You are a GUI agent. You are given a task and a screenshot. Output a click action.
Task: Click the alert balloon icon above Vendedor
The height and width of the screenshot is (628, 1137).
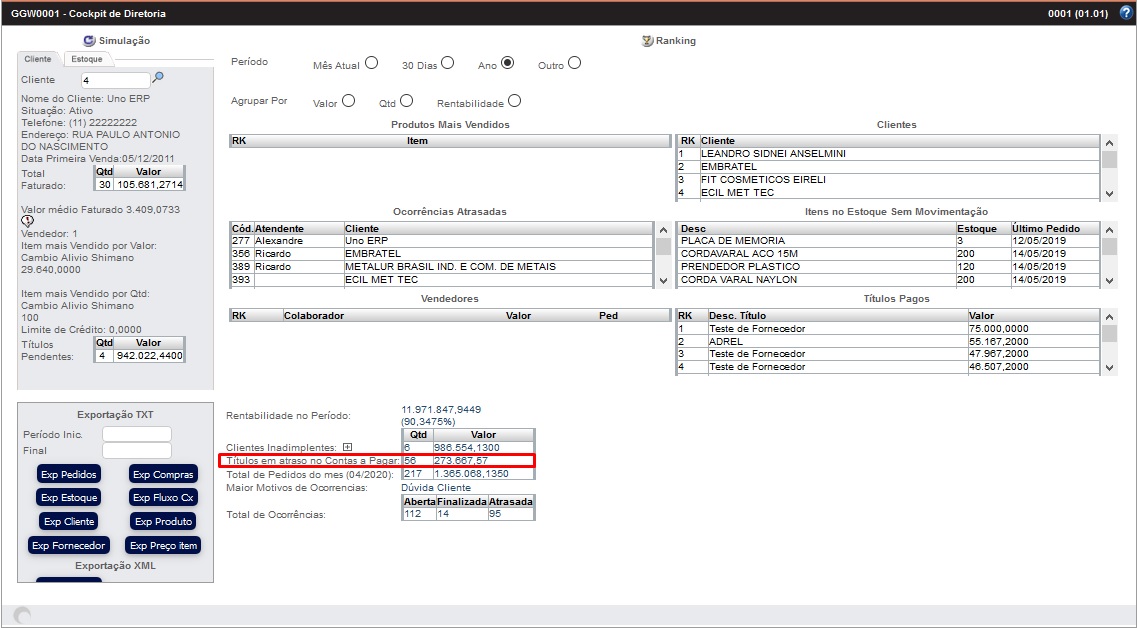(28, 221)
